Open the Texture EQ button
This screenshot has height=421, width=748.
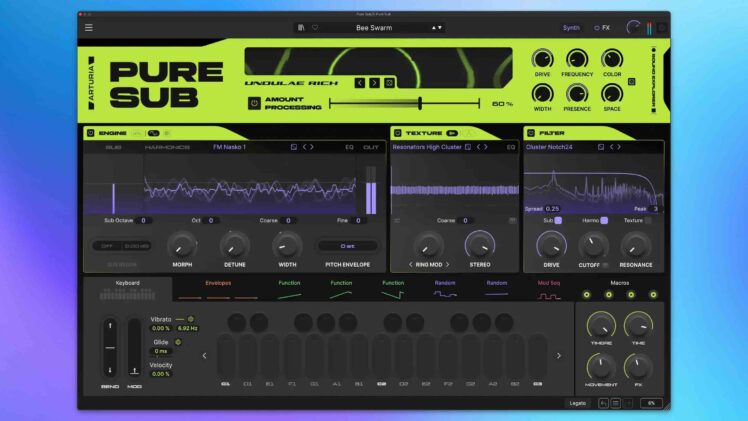(511, 147)
